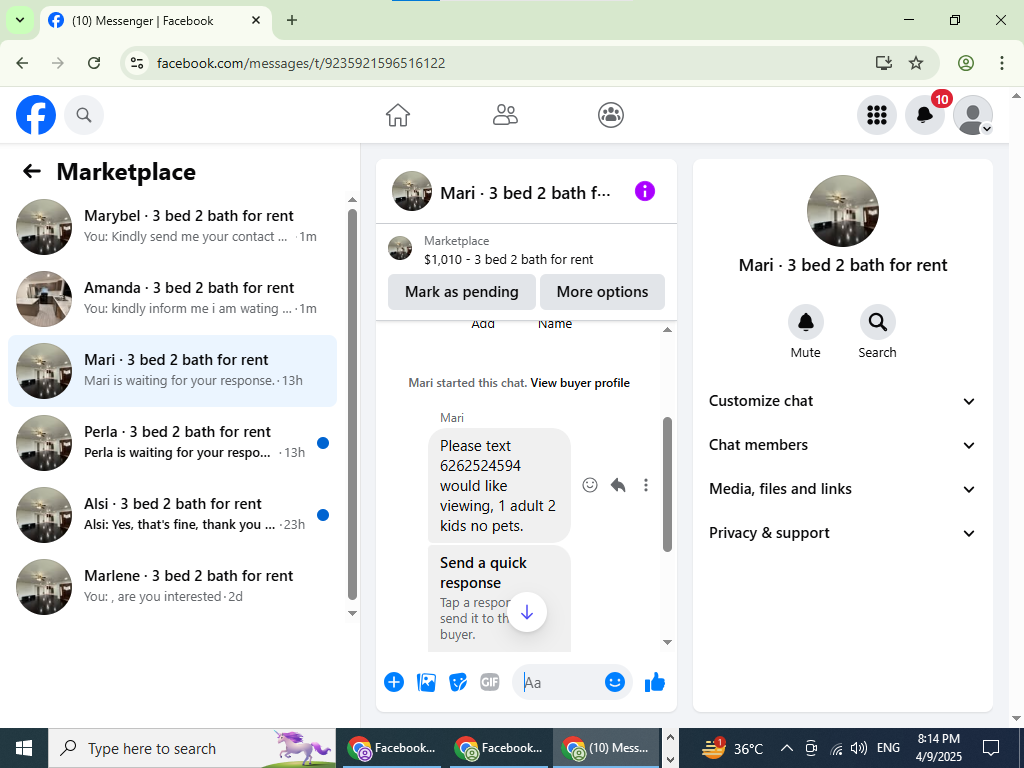Click the install app icon in address bar
The height and width of the screenshot is (768, 1024).
point(884,63)
